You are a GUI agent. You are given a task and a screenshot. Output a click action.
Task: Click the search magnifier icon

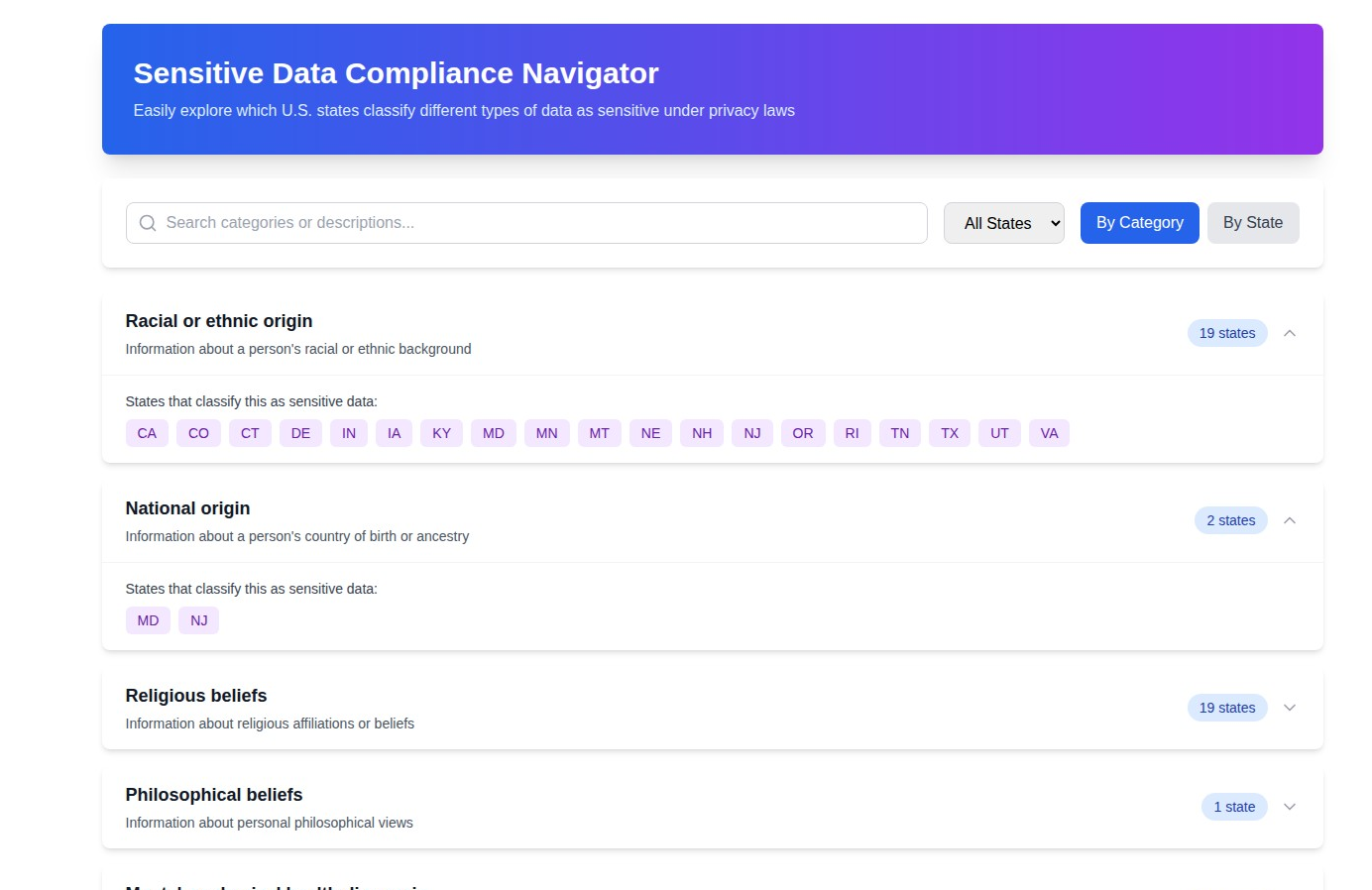147,223
